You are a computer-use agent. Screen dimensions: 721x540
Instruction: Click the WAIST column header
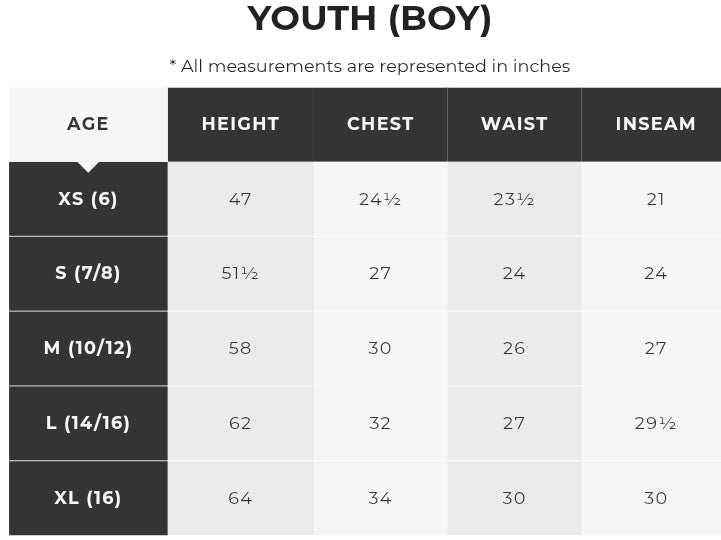[514, 124]
